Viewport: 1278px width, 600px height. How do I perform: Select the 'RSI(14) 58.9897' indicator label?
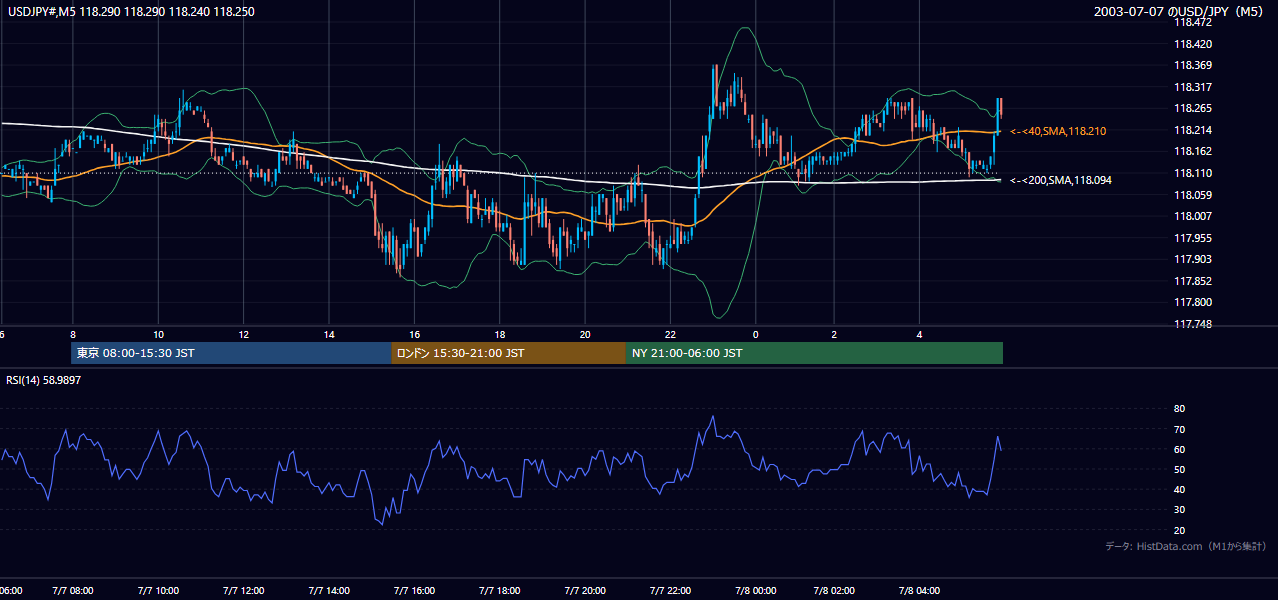coord(43,380)
